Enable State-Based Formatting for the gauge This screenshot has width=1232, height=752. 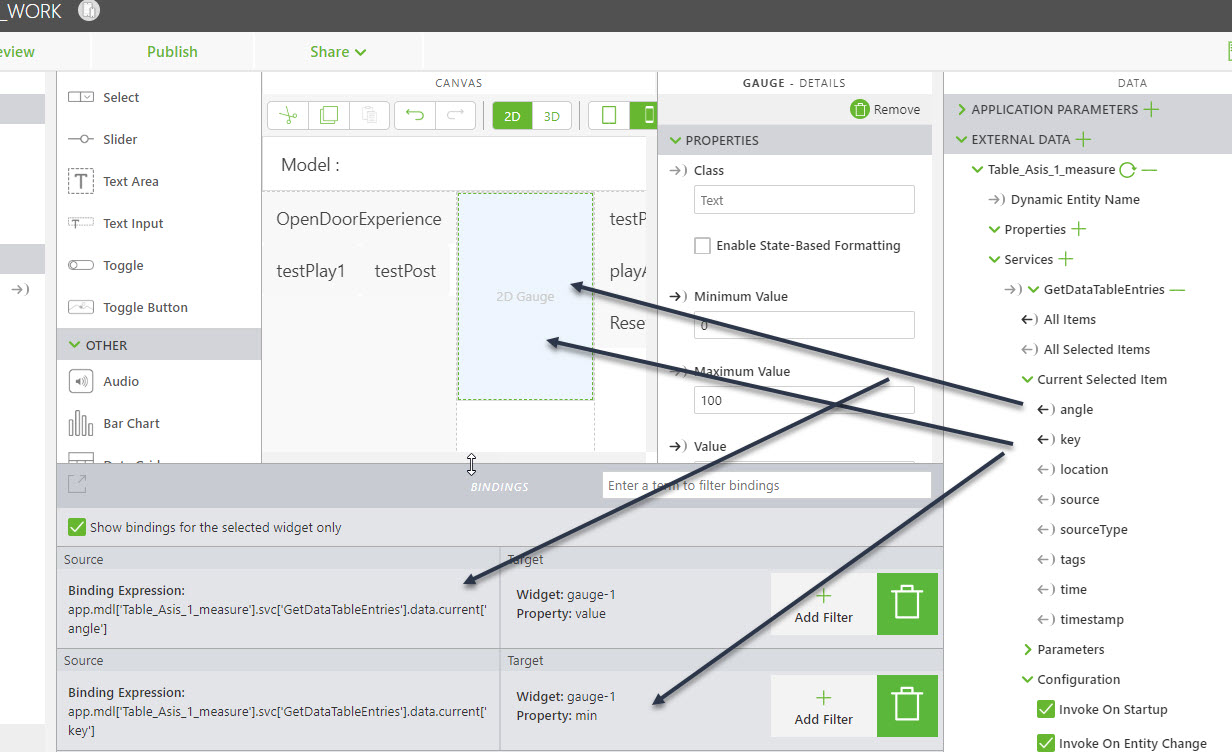pos(701,245)
